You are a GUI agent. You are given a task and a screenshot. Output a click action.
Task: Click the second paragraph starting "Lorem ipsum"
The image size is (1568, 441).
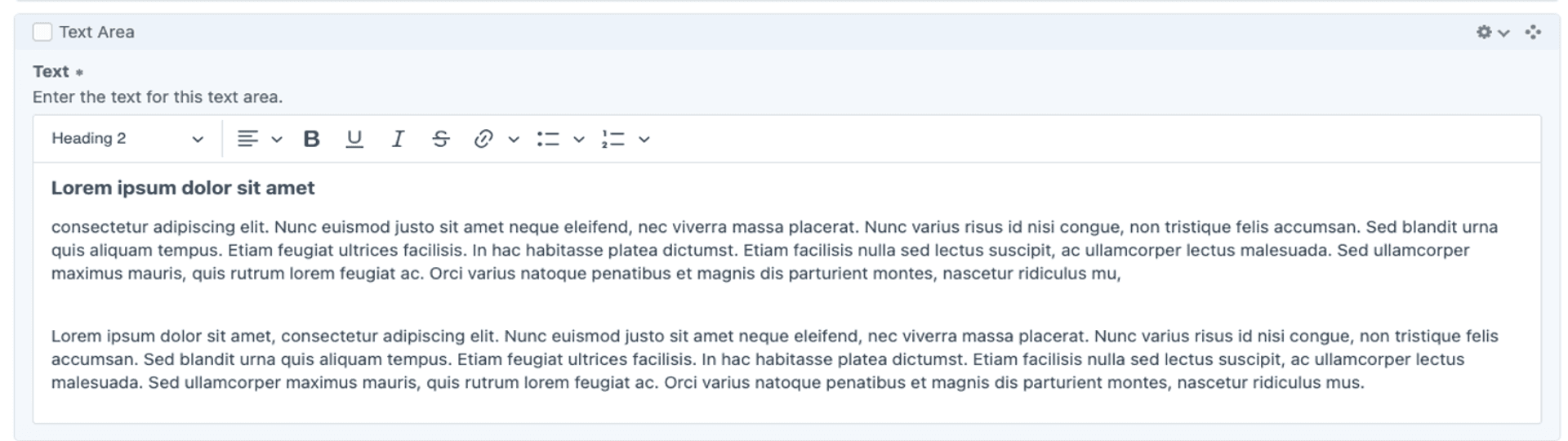pyautogui.click(x=774, y=359)
